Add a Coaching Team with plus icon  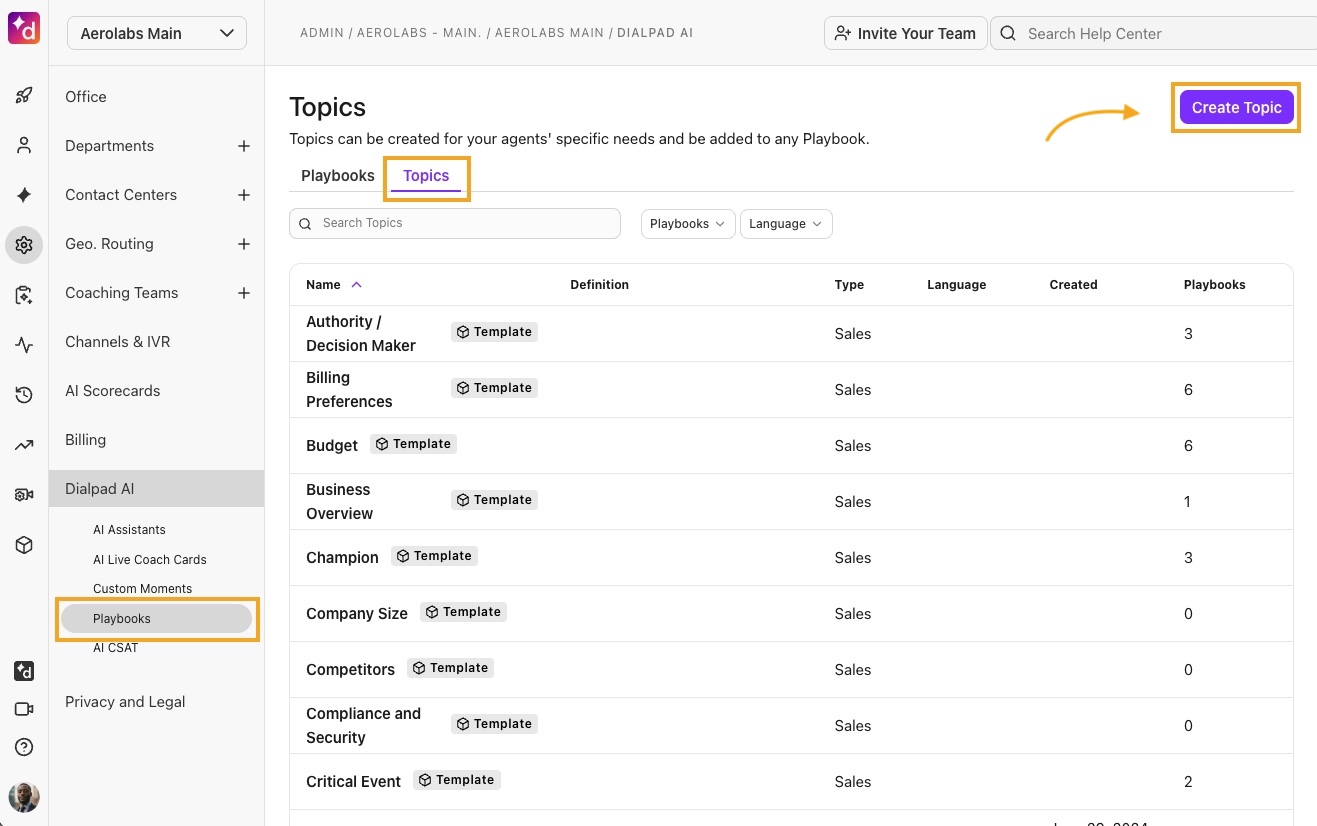tap(243, 293)
